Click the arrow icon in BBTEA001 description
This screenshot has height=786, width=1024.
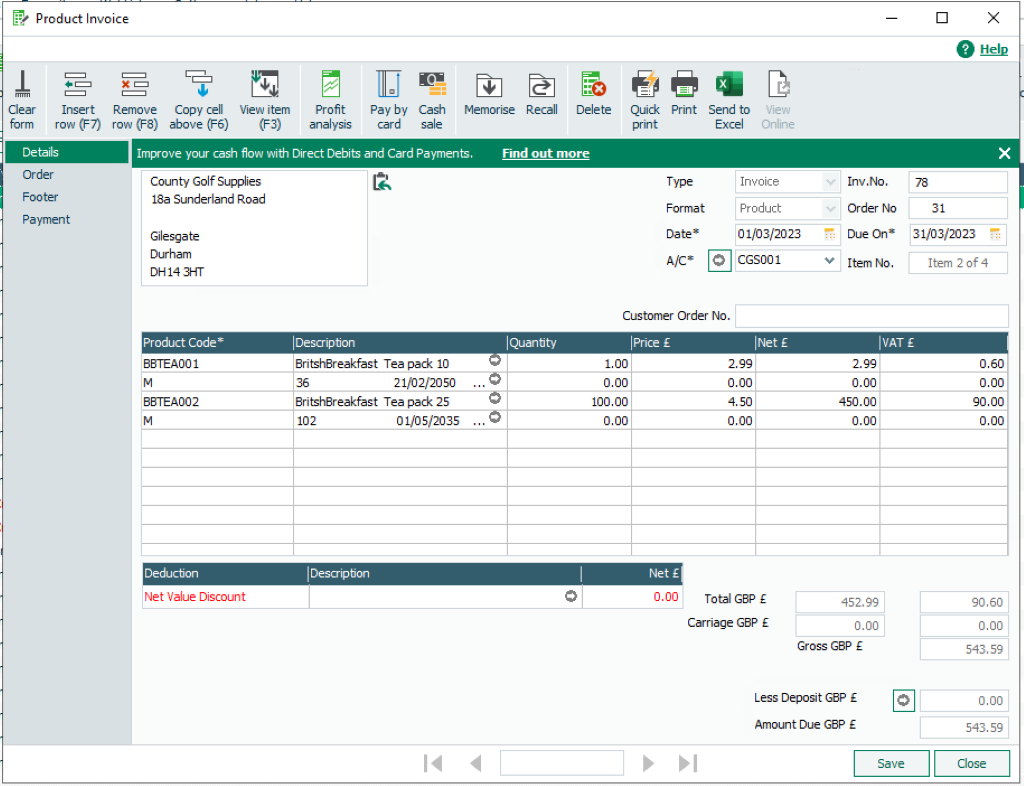(x=495, y=360)
